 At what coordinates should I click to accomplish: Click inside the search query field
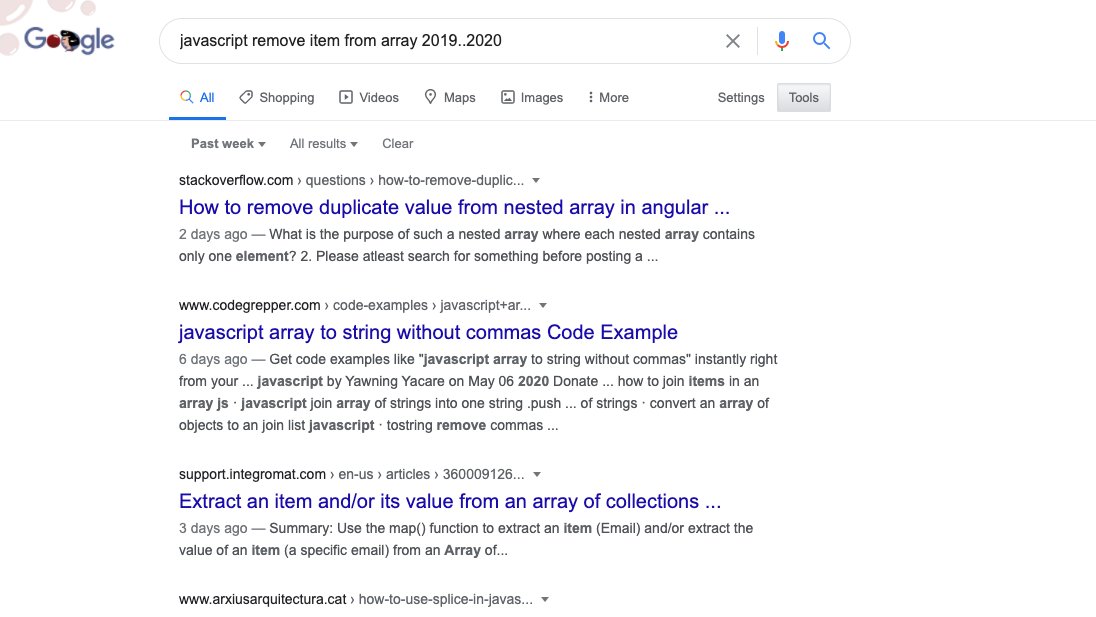click(x=440, y=41)
